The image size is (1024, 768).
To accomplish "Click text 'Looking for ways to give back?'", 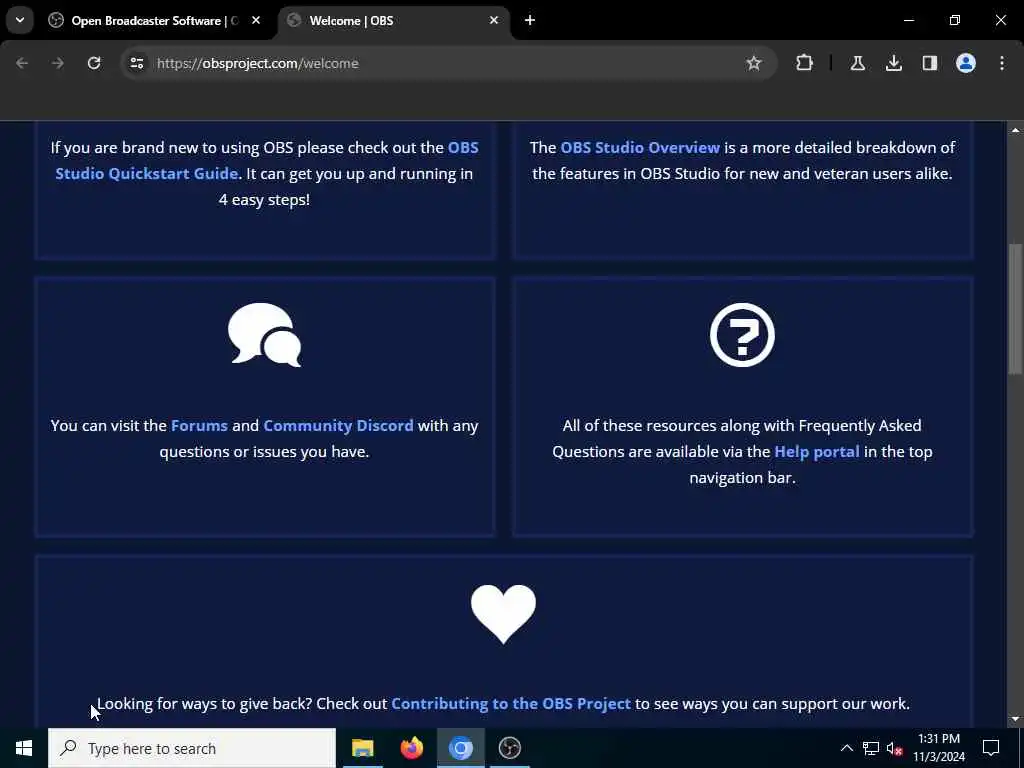I will [205, 704].
